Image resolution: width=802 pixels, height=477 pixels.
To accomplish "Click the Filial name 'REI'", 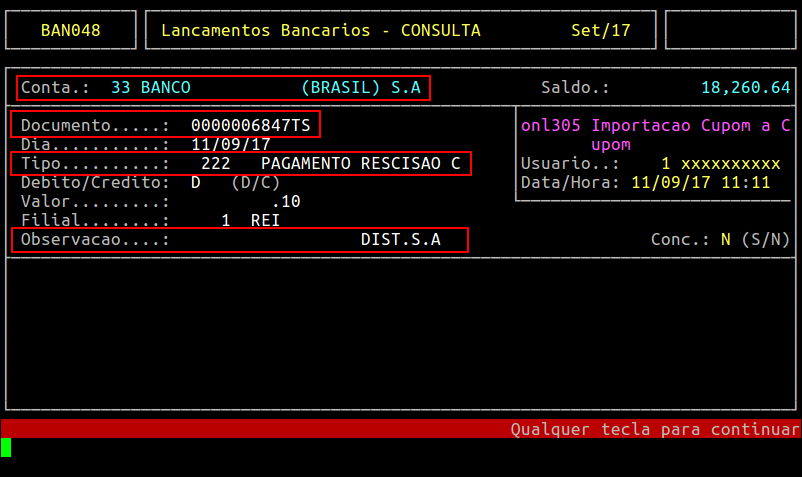I will click(265, 220).
